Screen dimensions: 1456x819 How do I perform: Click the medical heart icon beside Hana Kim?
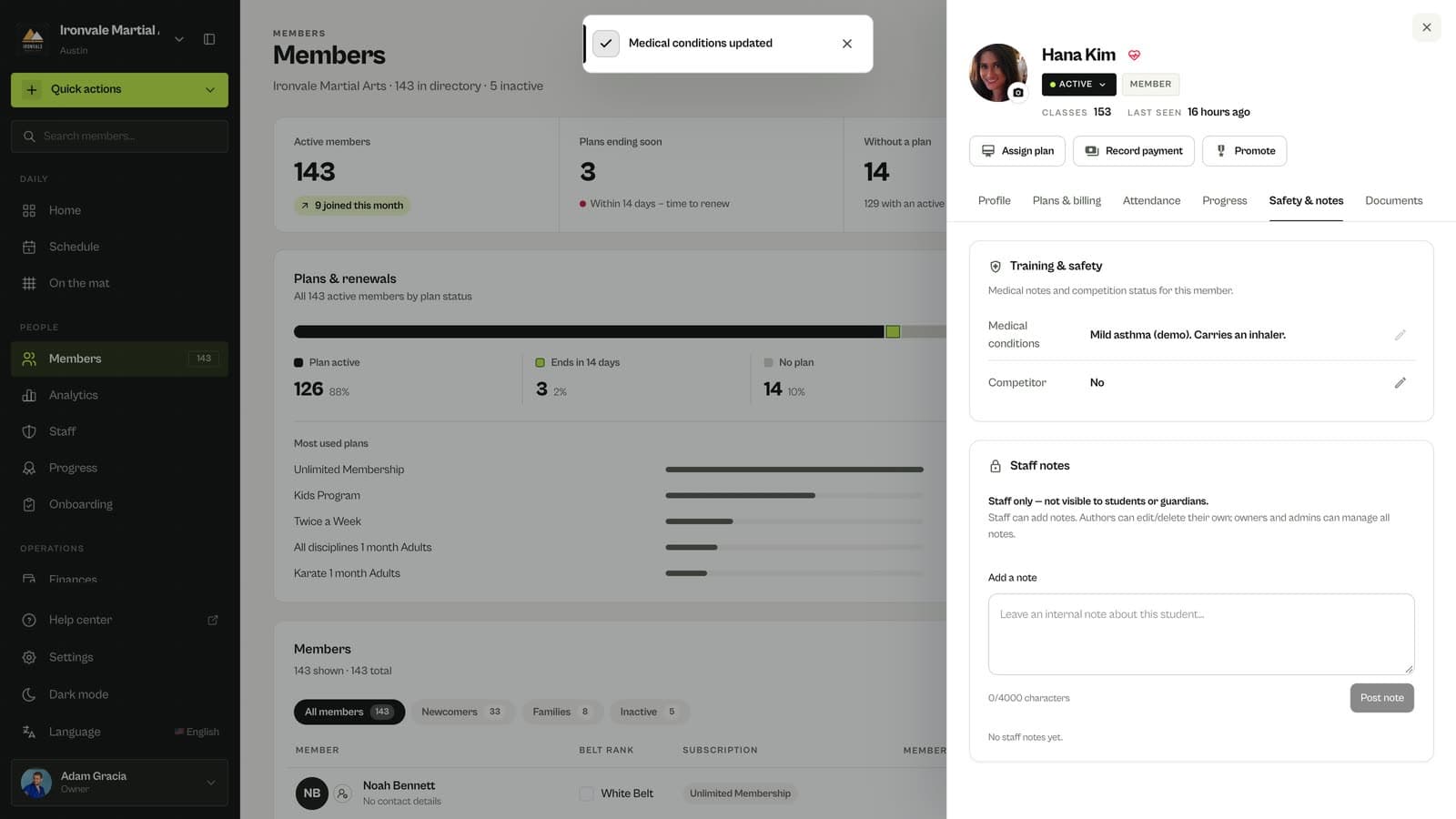[1134, 56]
